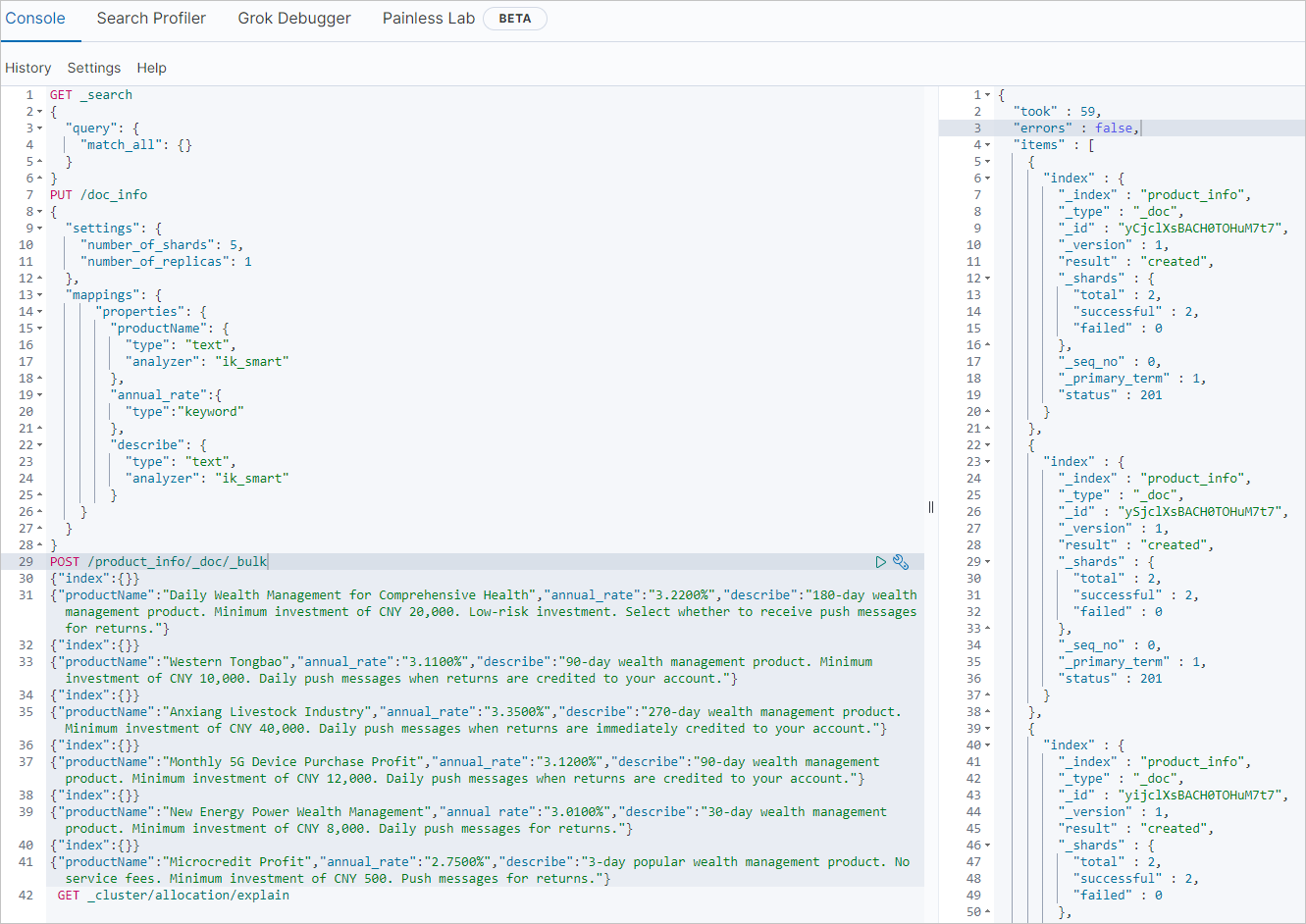Collapse the "items" array in response line 4
1306x924 pixels.
tap(987, 145)
